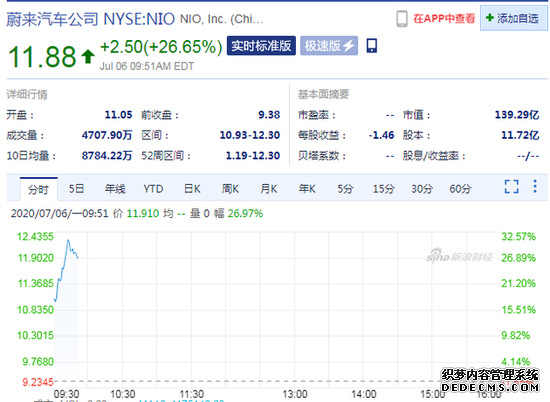The image size is (550, 402).
Task: Click the fullscreen chart icon
Action: click(x=511, y=187)
